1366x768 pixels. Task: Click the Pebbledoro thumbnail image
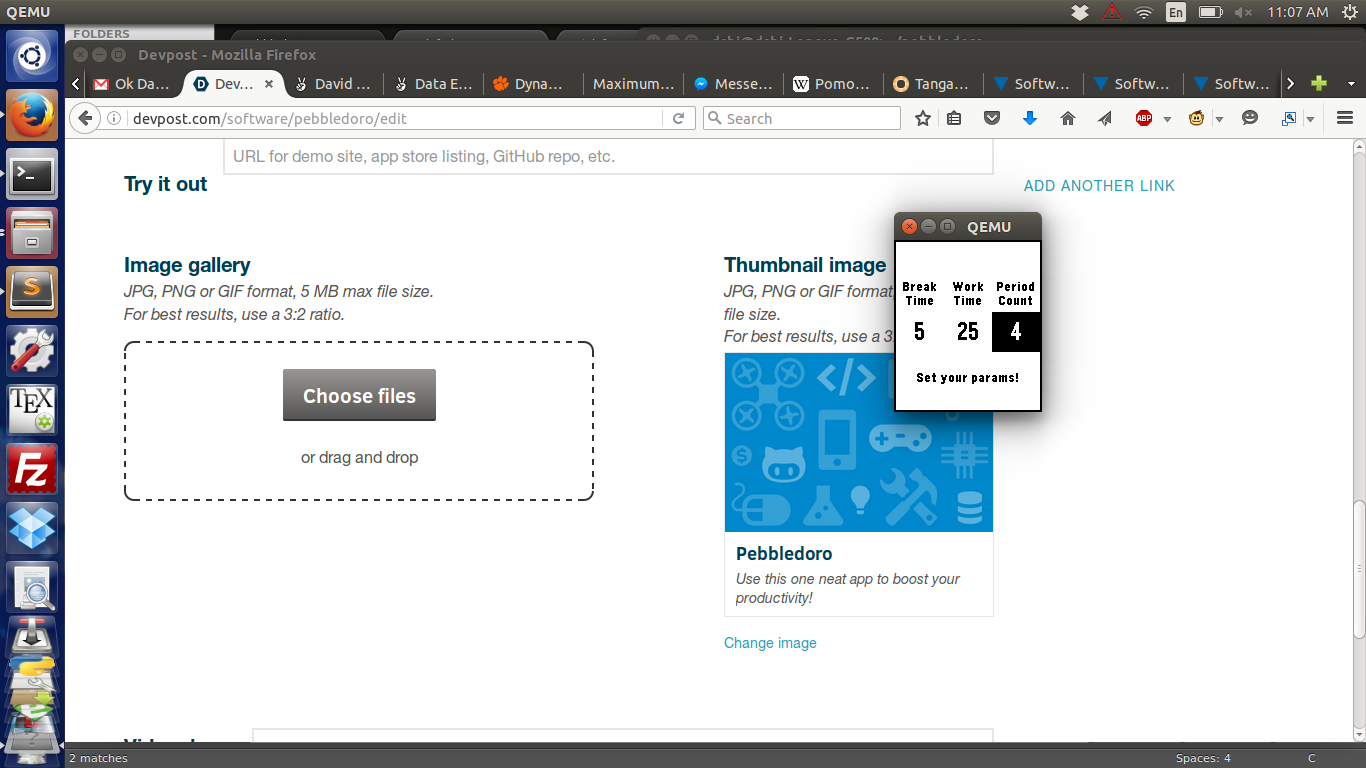pyautogui.click(x=859, y=441)
